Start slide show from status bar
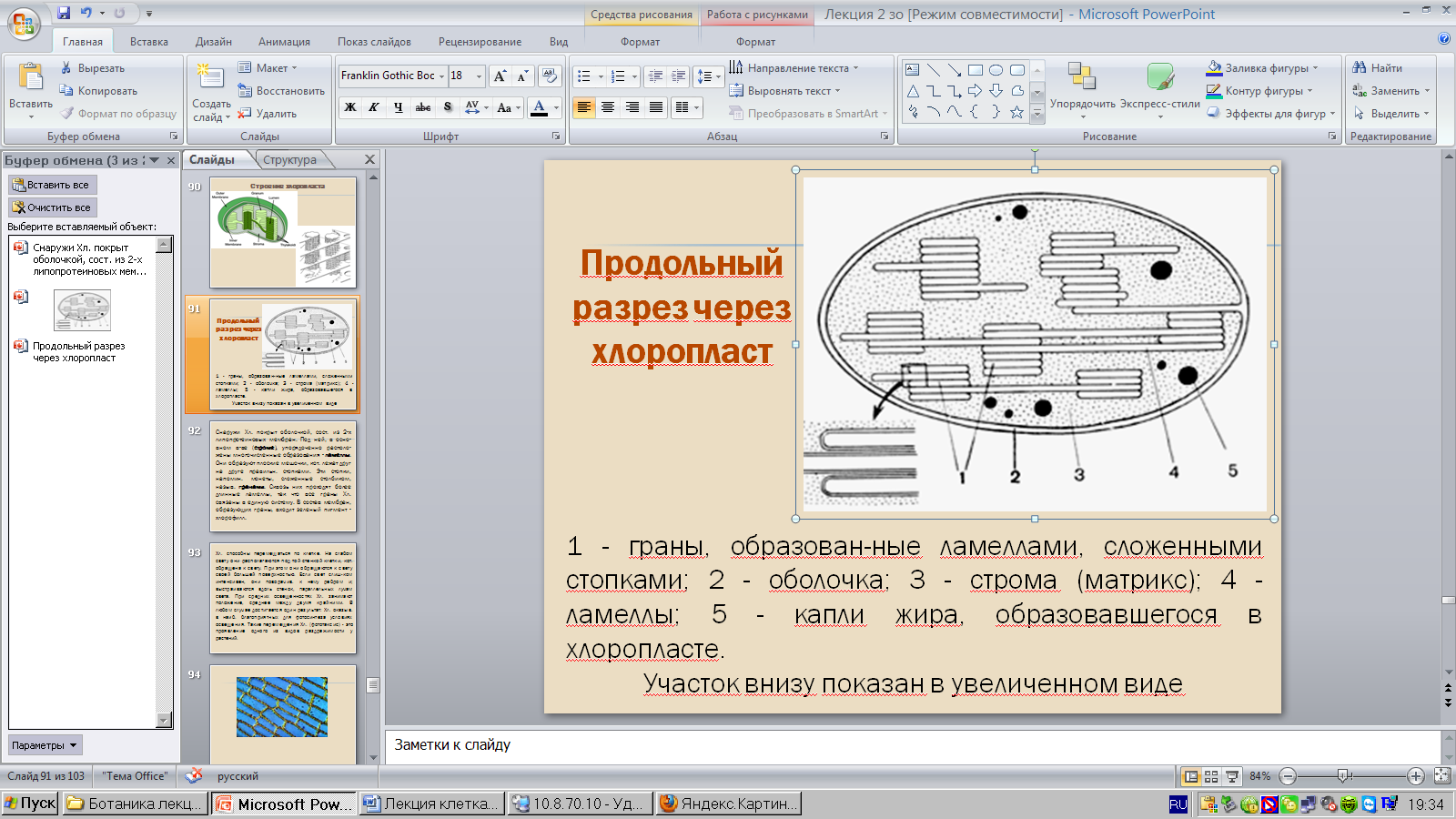Image resolution: width=1456 pixels, height=819 pixels. [x=1232, y=776]
